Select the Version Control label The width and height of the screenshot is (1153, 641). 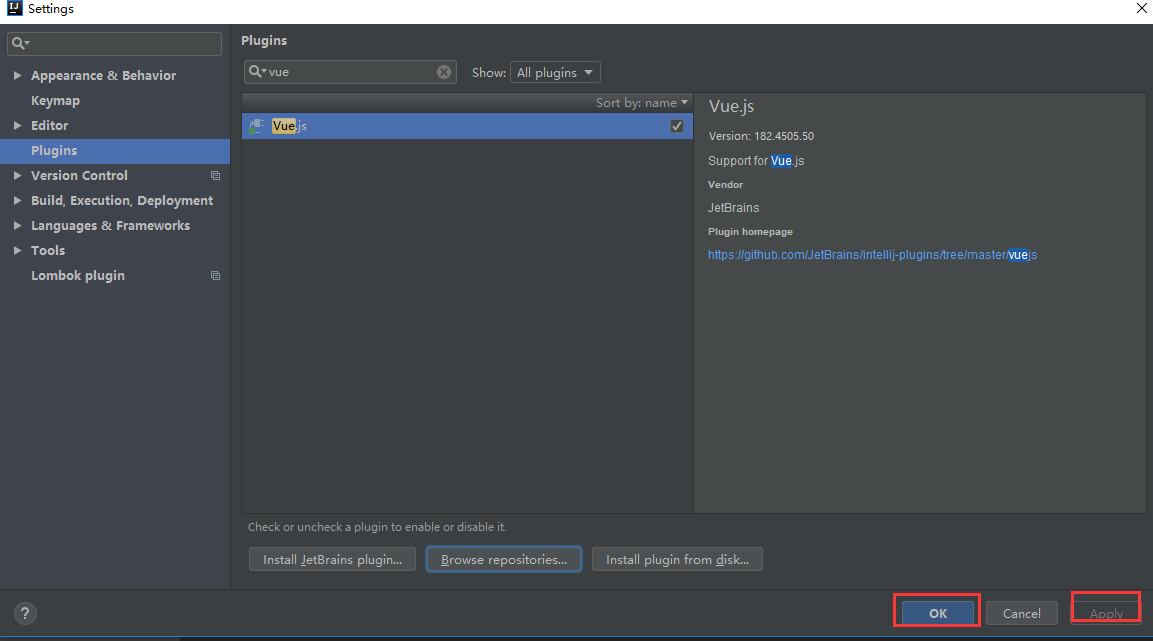79,176
